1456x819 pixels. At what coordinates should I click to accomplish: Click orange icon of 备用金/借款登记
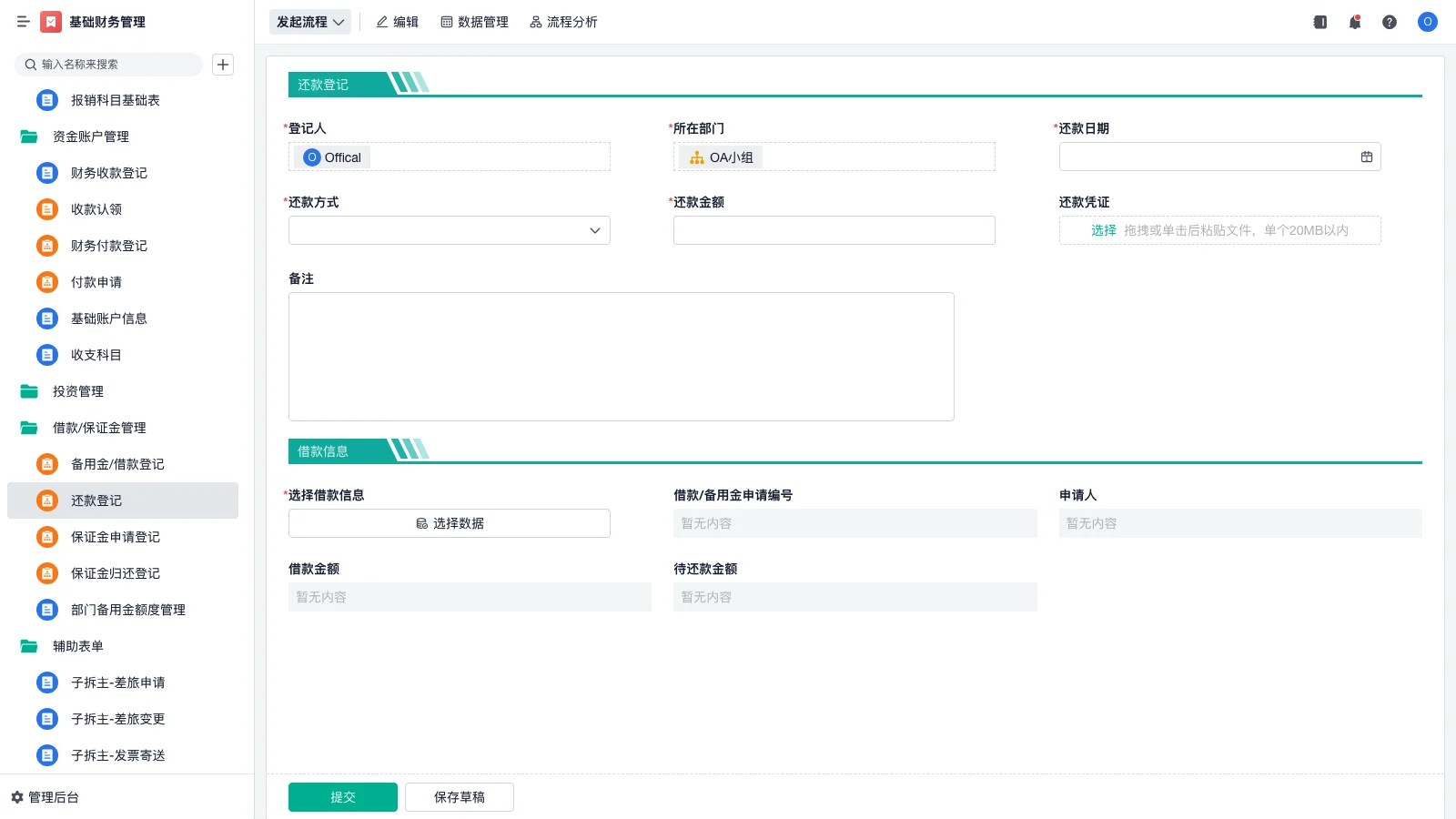[47, 464]
